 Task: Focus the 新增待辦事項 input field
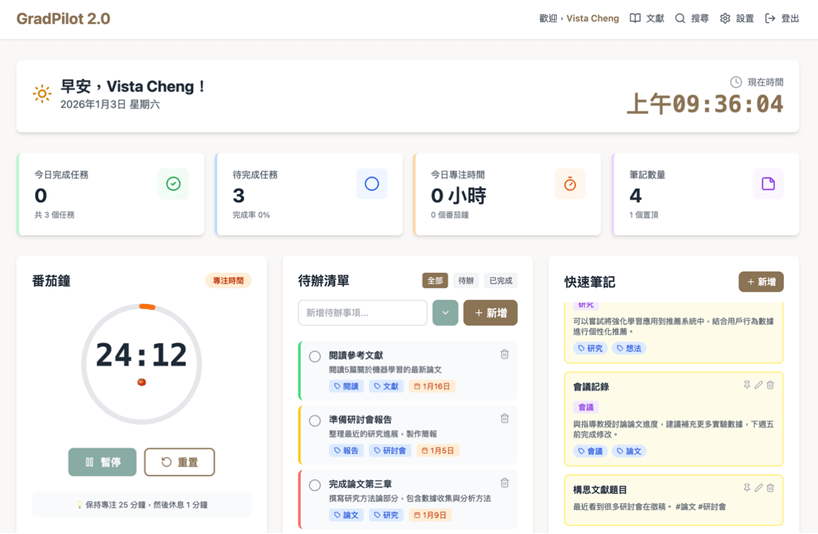pyautogui.click(x=363, y=313)
